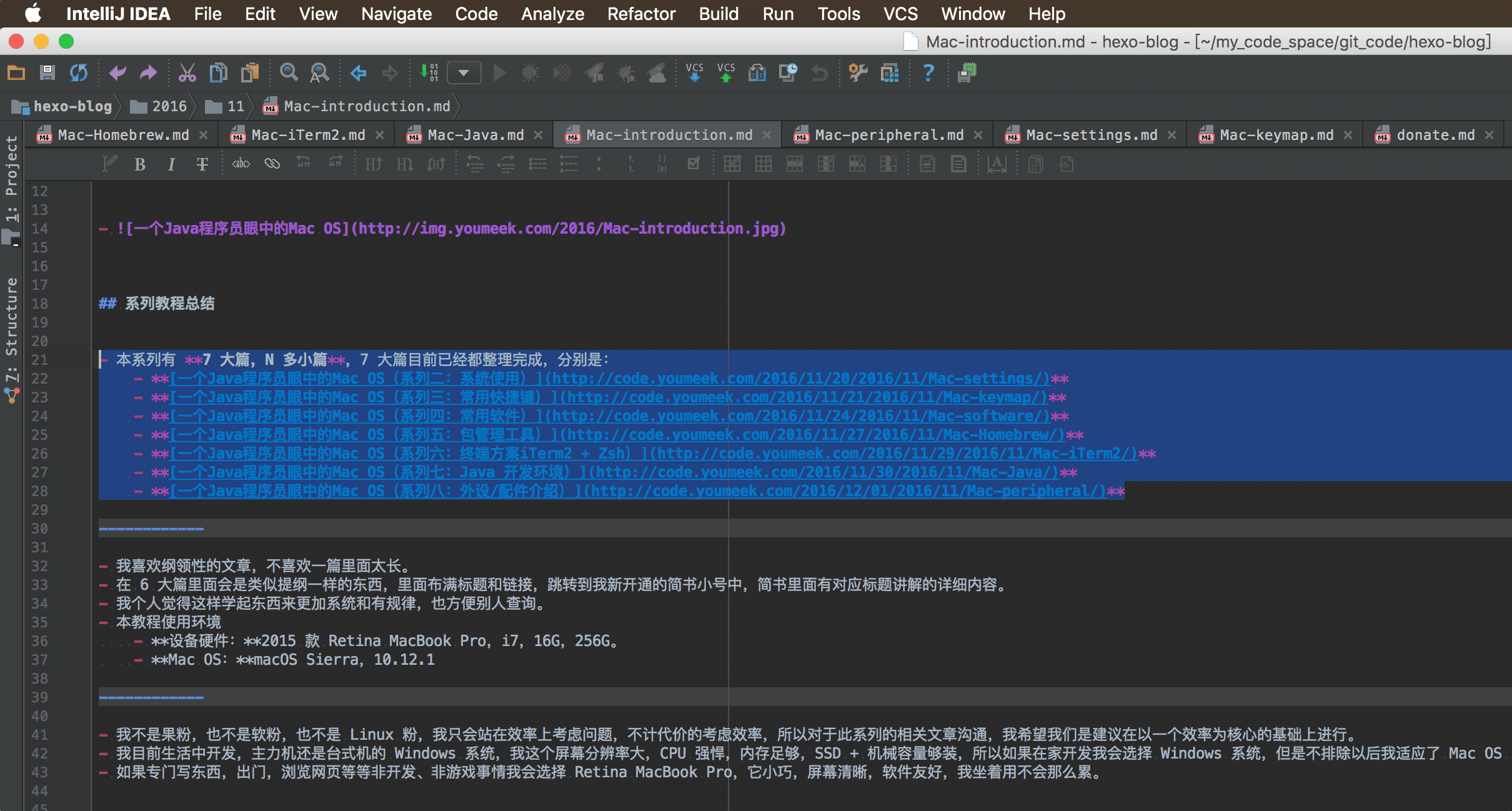Open Find with the magnifier icon
Image resolution: width=1512 pixels, height=811 pixels.
tap(288, 73)
